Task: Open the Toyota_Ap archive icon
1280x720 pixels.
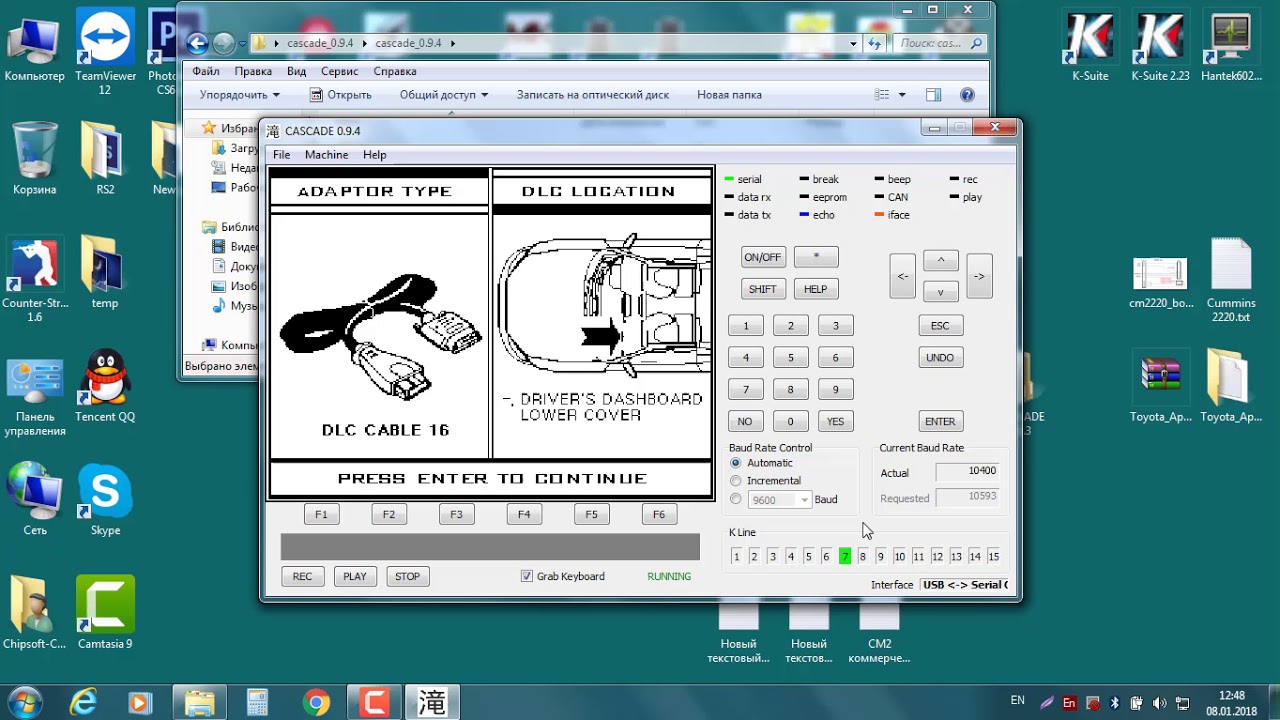Action: [x=1161, y=387]
